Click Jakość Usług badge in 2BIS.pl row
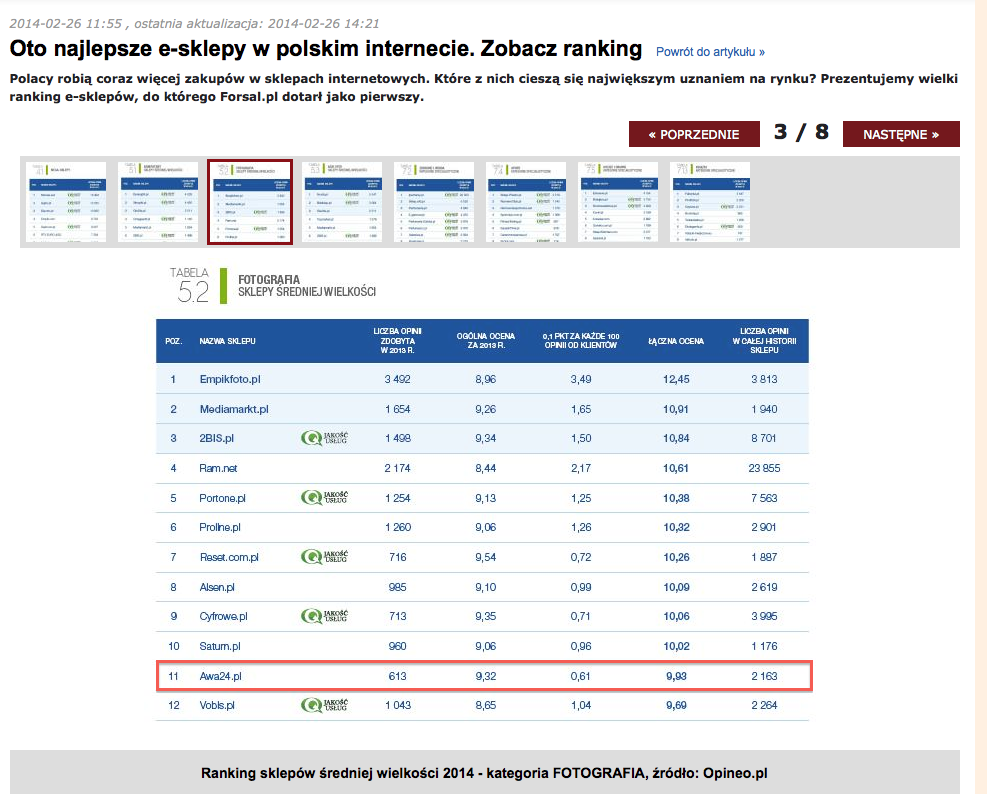Image resolution: width=987 pixels, height=794 pixels. tap(324, 438)
